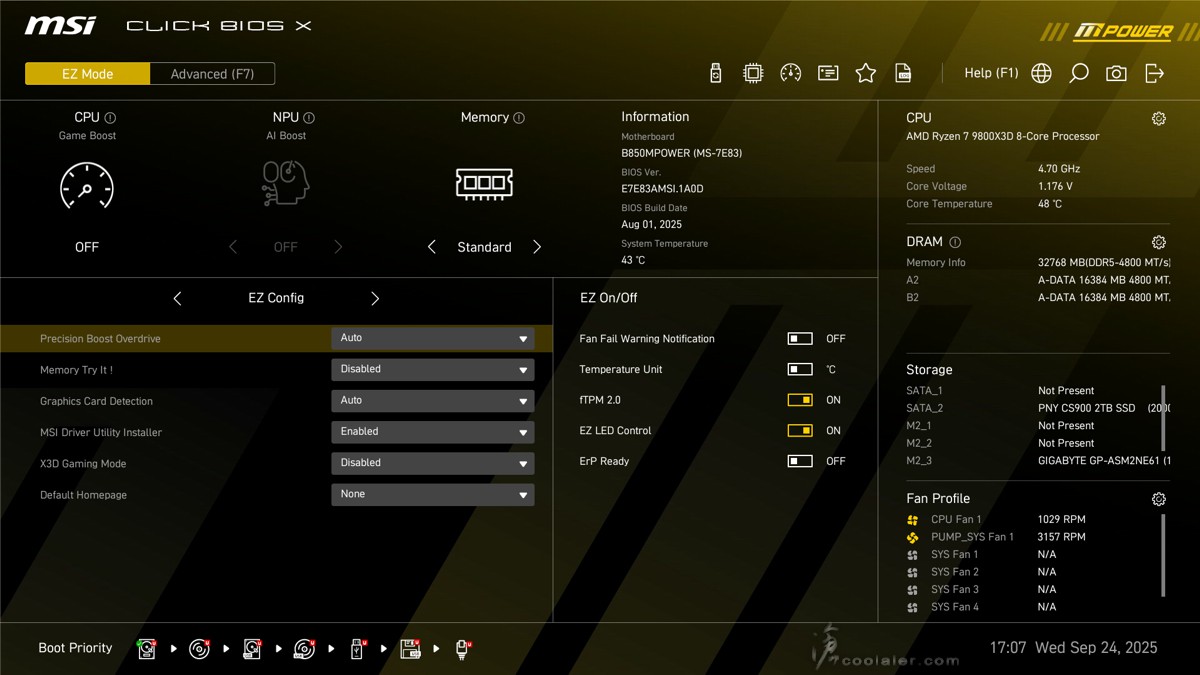Viewport: 1200px width, 675px height.
Task: Click the BIOS version E7E83AMSI.1A0D
Action: (x=662, y=189)
